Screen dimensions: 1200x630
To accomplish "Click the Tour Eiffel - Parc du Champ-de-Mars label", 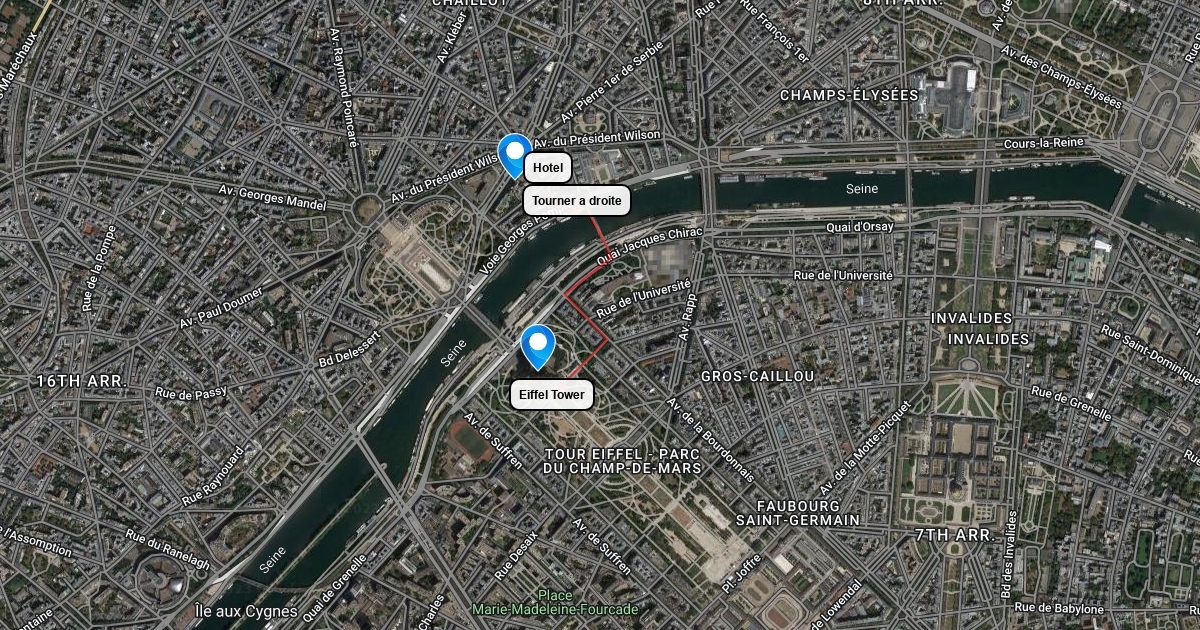I will tap(621, 461).
